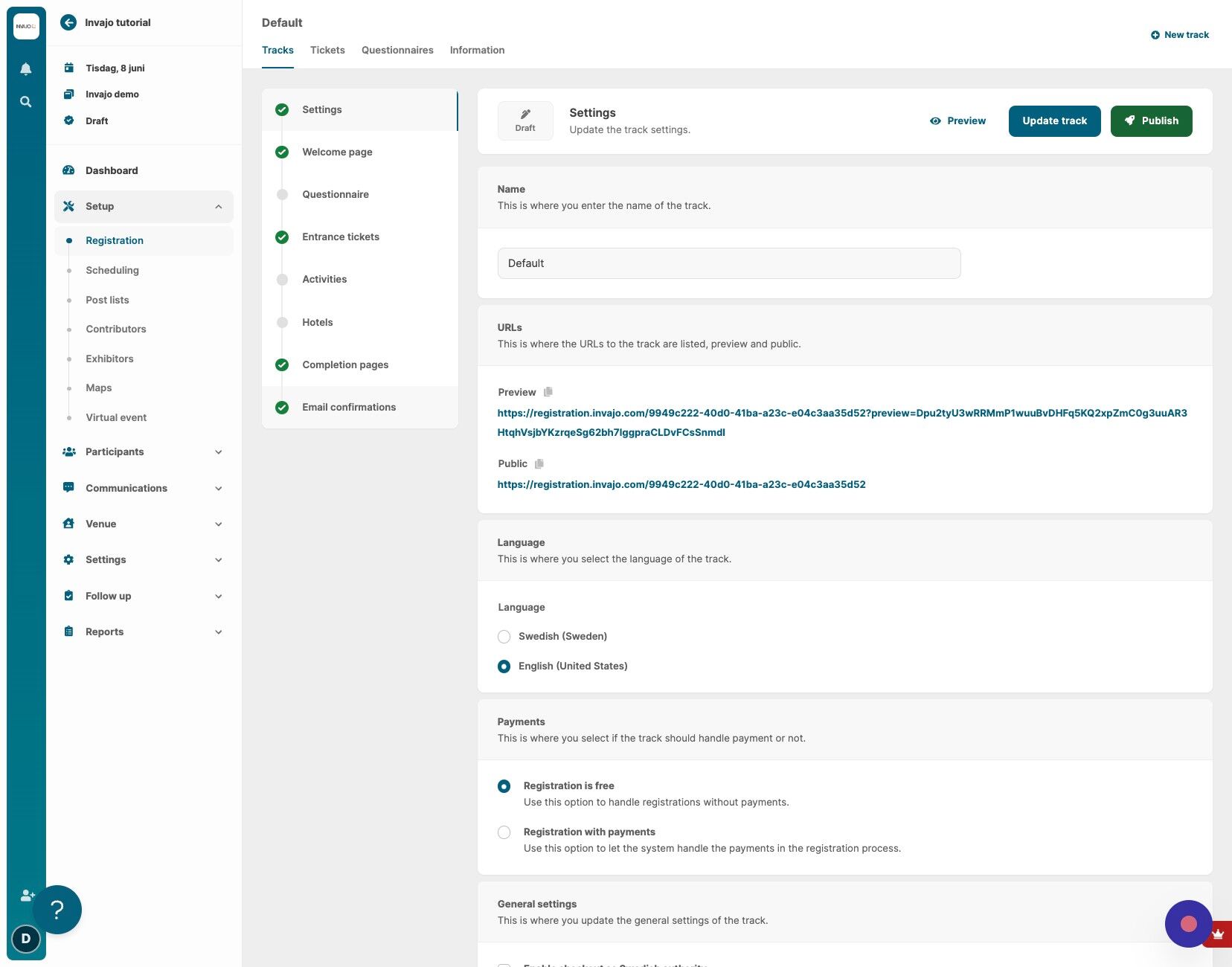Screen dimensions: 1232x967
Task: Click the track name input field
Action: click(729, 263)
